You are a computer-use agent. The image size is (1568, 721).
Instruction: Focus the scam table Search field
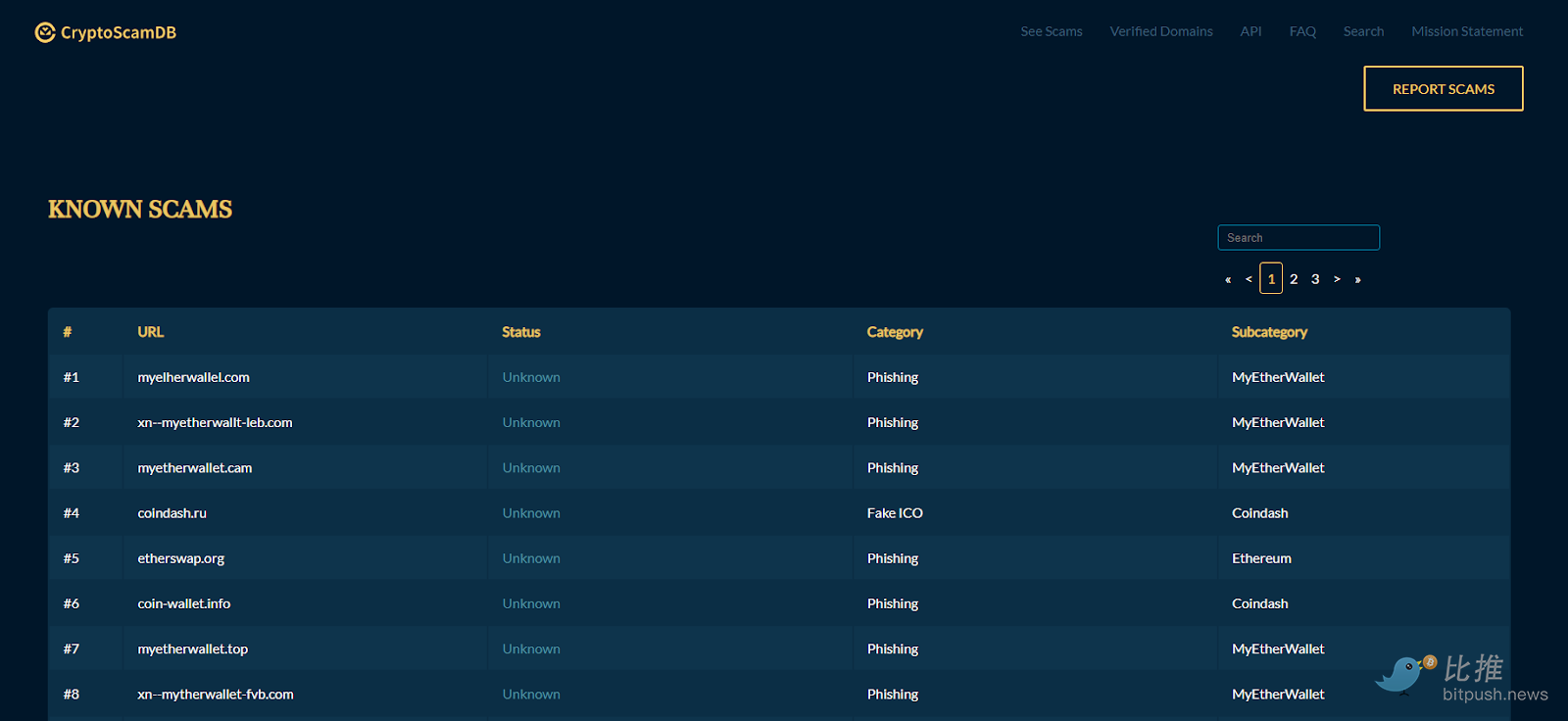(x=1298, y=237)
